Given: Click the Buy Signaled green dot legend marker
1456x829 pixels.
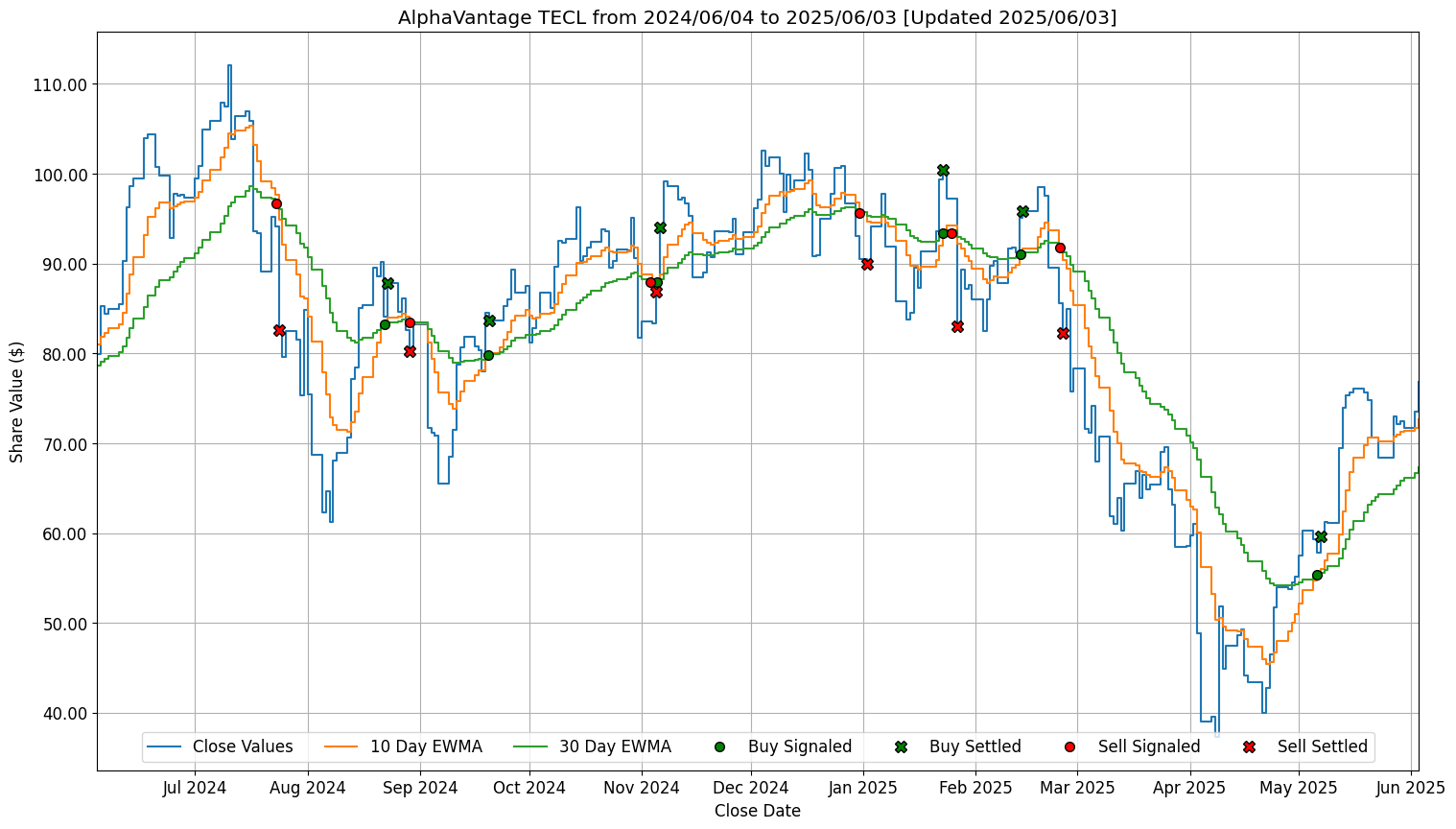Looking at the screenshot, I should [720, 746].
